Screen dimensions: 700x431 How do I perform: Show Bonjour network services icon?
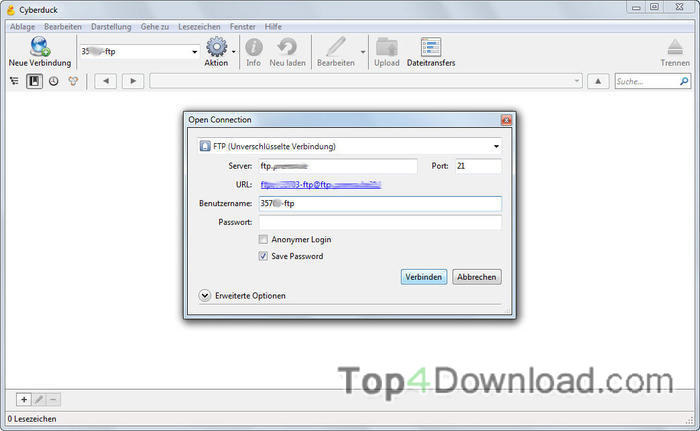coord(73,81)
